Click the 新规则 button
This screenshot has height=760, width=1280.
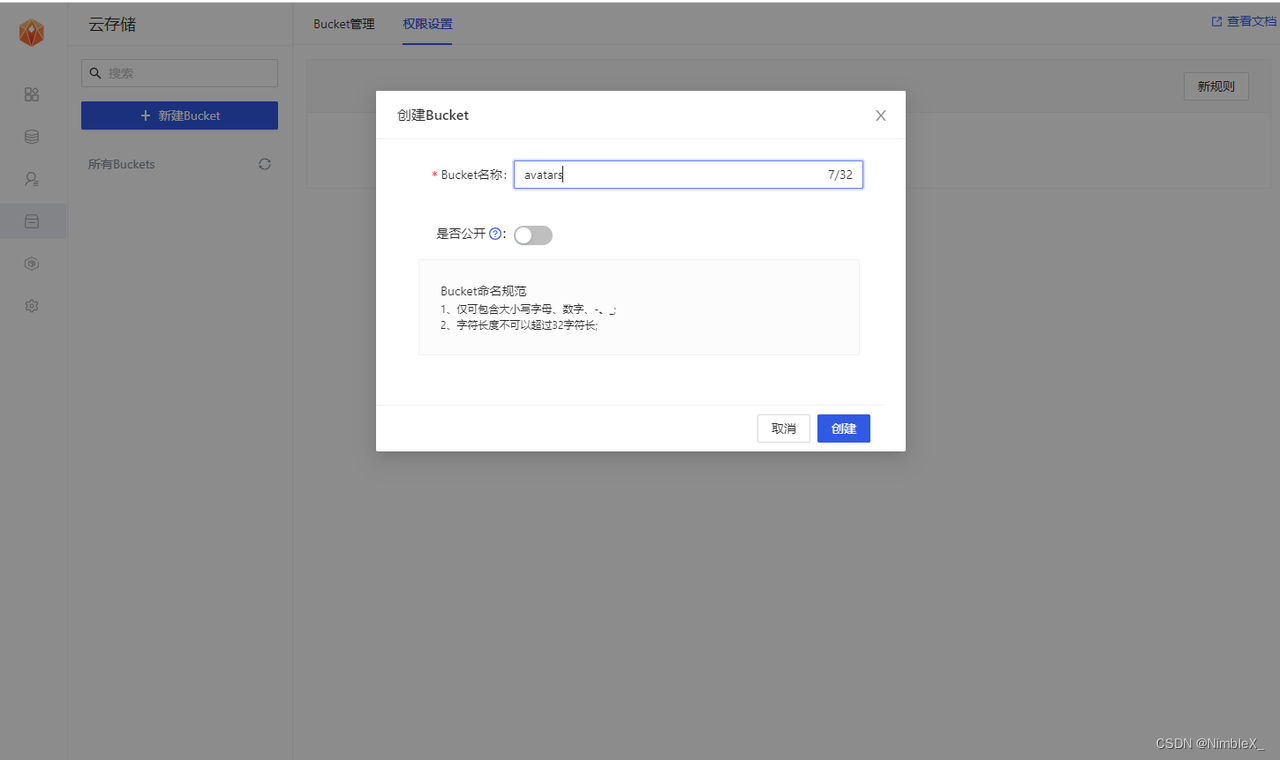(x=1216, y=86)
